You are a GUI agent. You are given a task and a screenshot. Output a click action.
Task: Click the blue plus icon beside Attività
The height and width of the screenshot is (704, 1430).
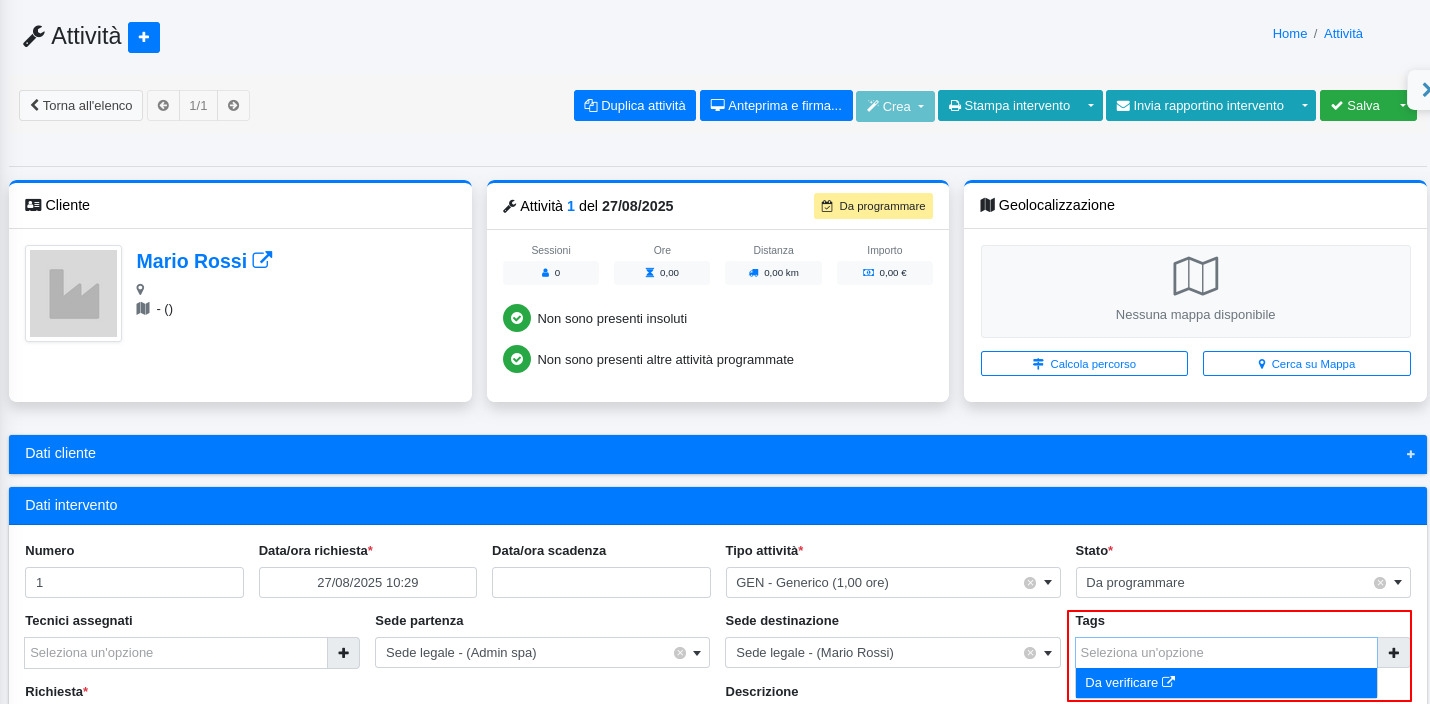click(x=144, y=37)
